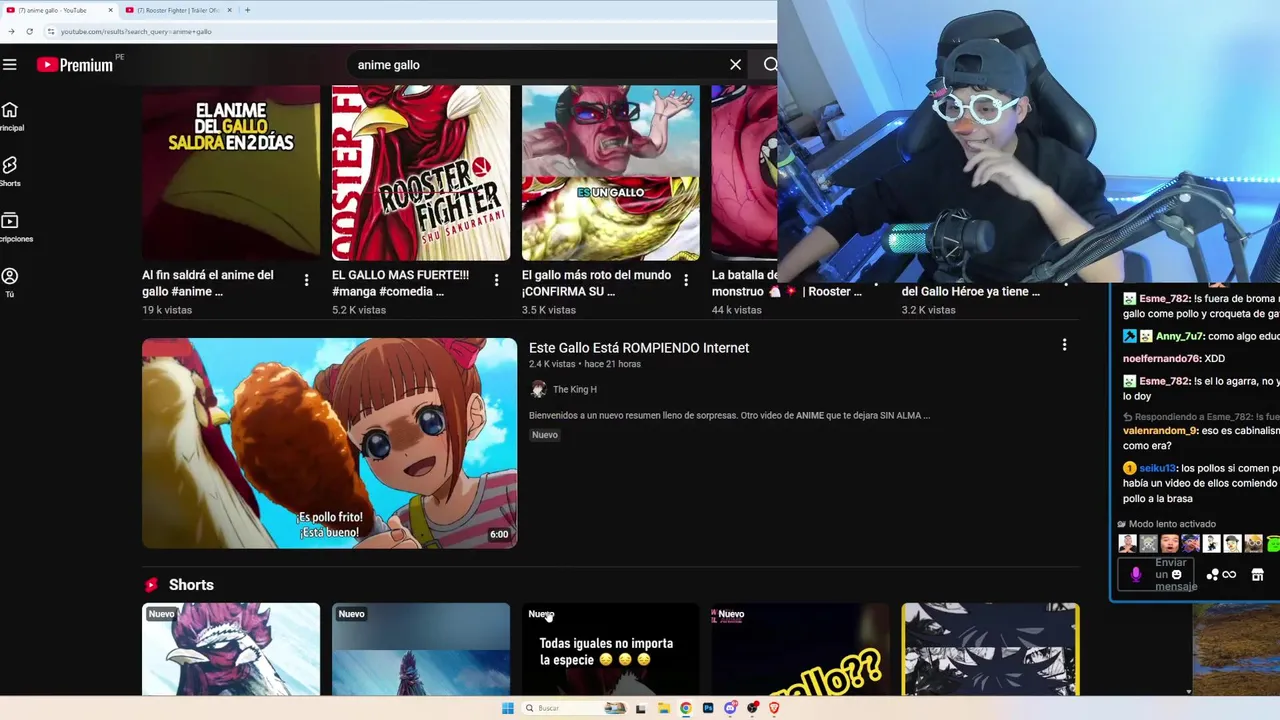Open File Explorer from the taskbar

pos(663,708)
